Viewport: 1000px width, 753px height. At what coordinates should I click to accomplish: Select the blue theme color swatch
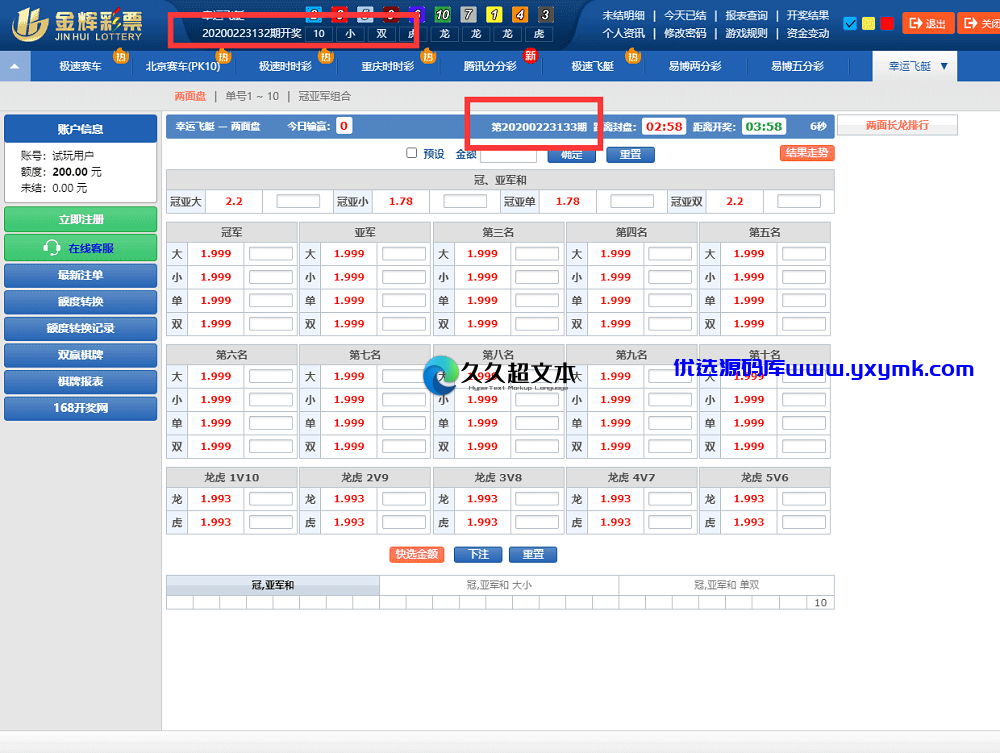tap(849, 24)
